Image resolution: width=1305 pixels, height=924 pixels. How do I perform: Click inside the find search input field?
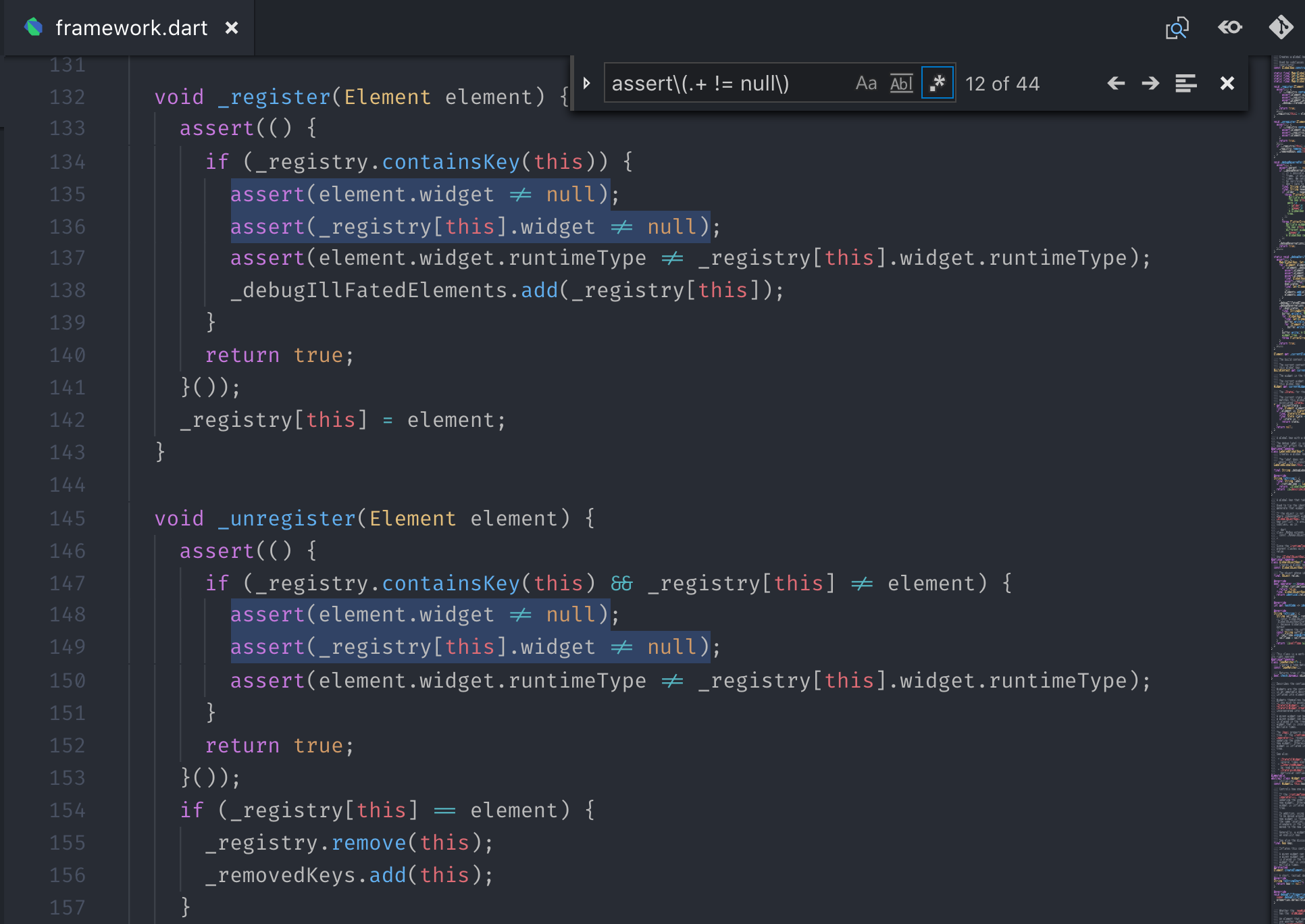click(723, 83)
